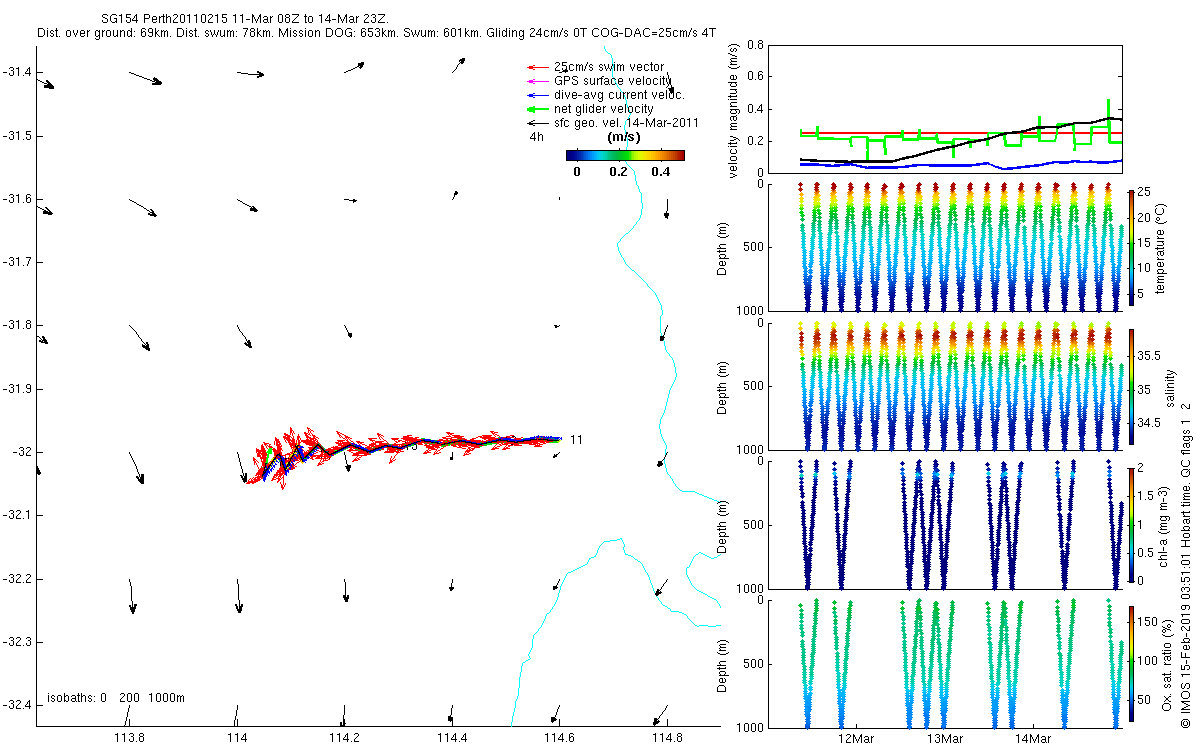Image resolution: width=1200 pixels, height=750 pixels.
Task: Click latitude tick label '-31.9'
Action: pyautogui.click(x=17, y=388)
